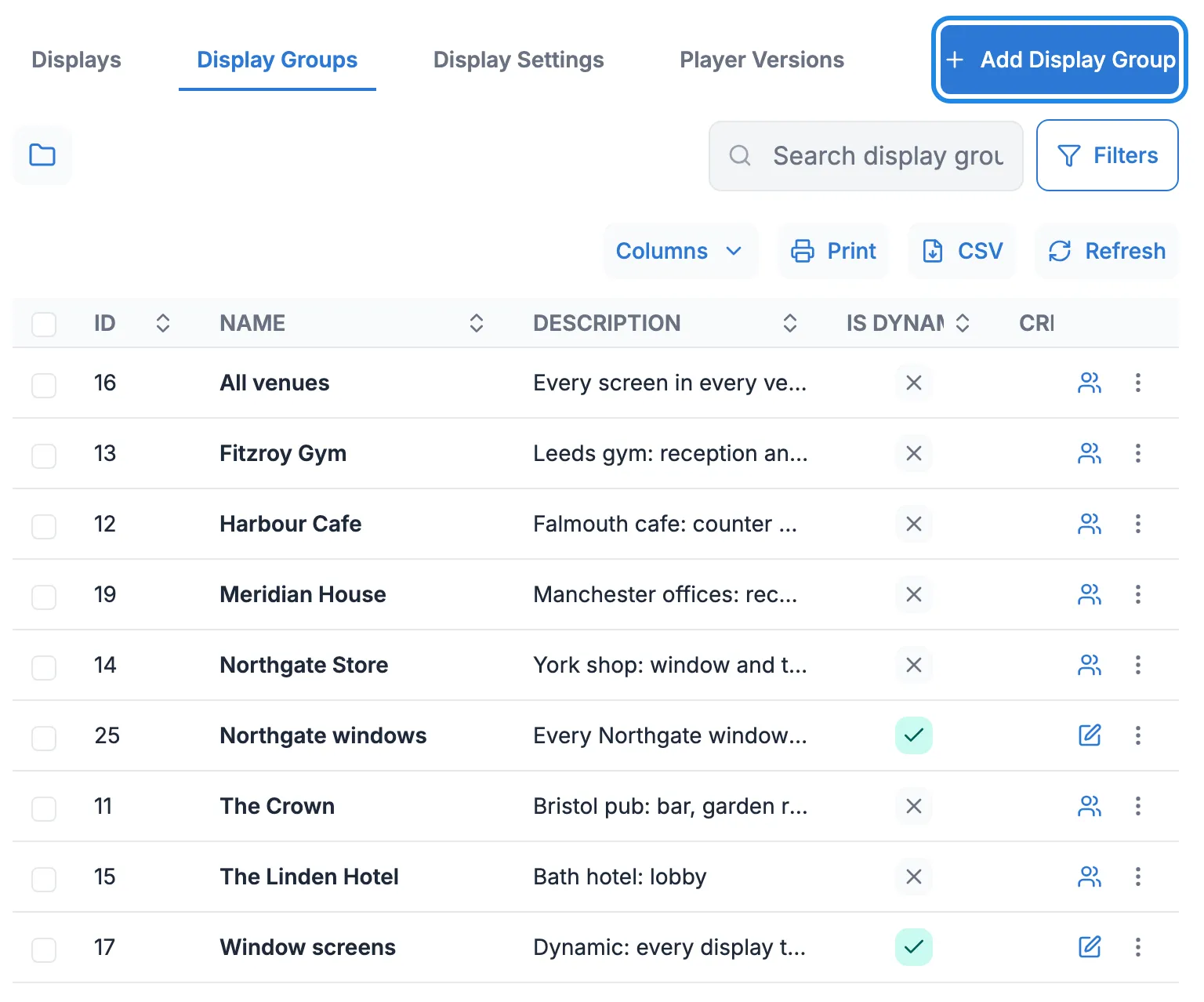Click the is-dynamic X icon for All venues
The width and height of the screenshot is (1204, 1002).
coord(914,383)
